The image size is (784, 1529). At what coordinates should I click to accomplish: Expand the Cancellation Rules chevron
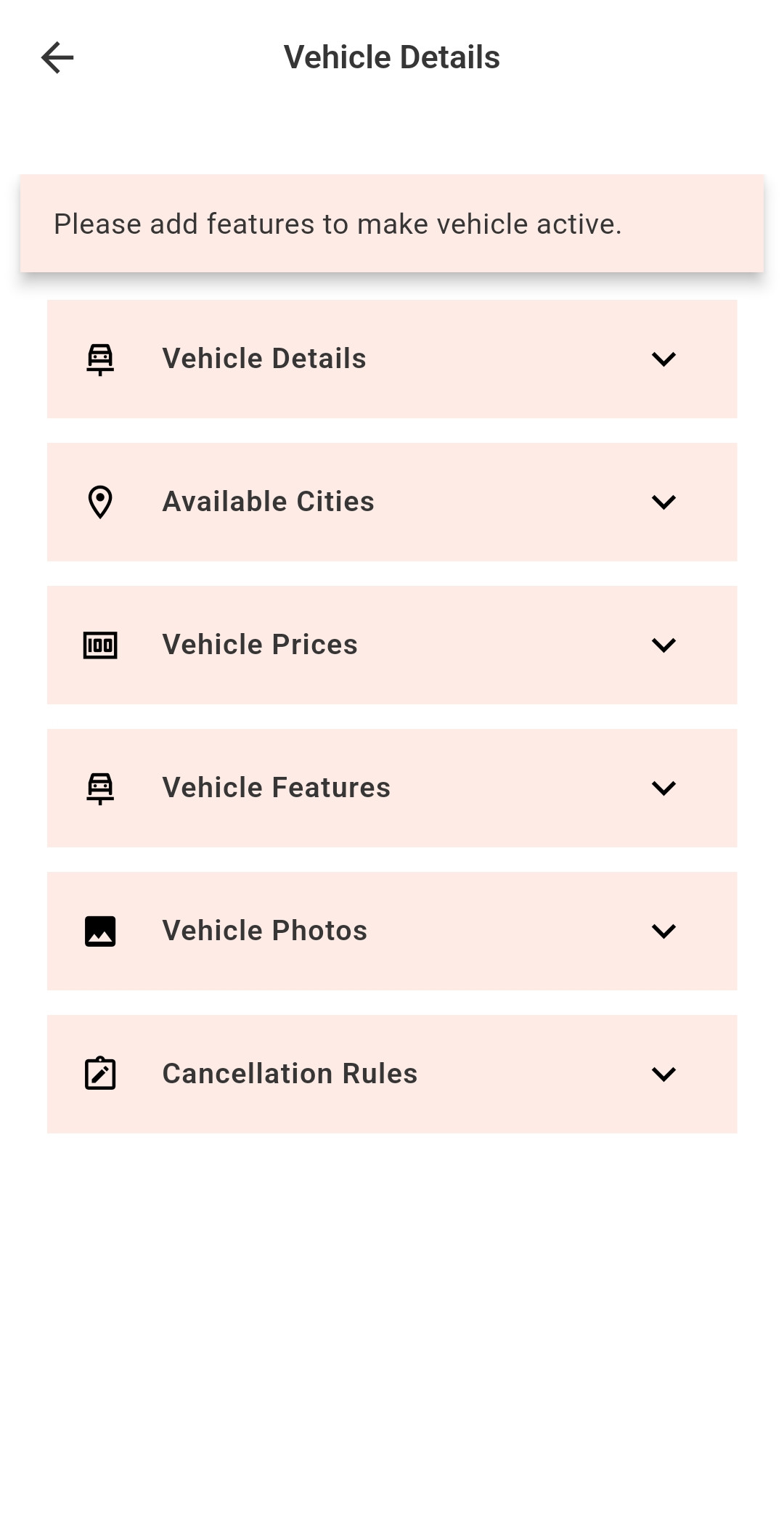coord(663,1074)
